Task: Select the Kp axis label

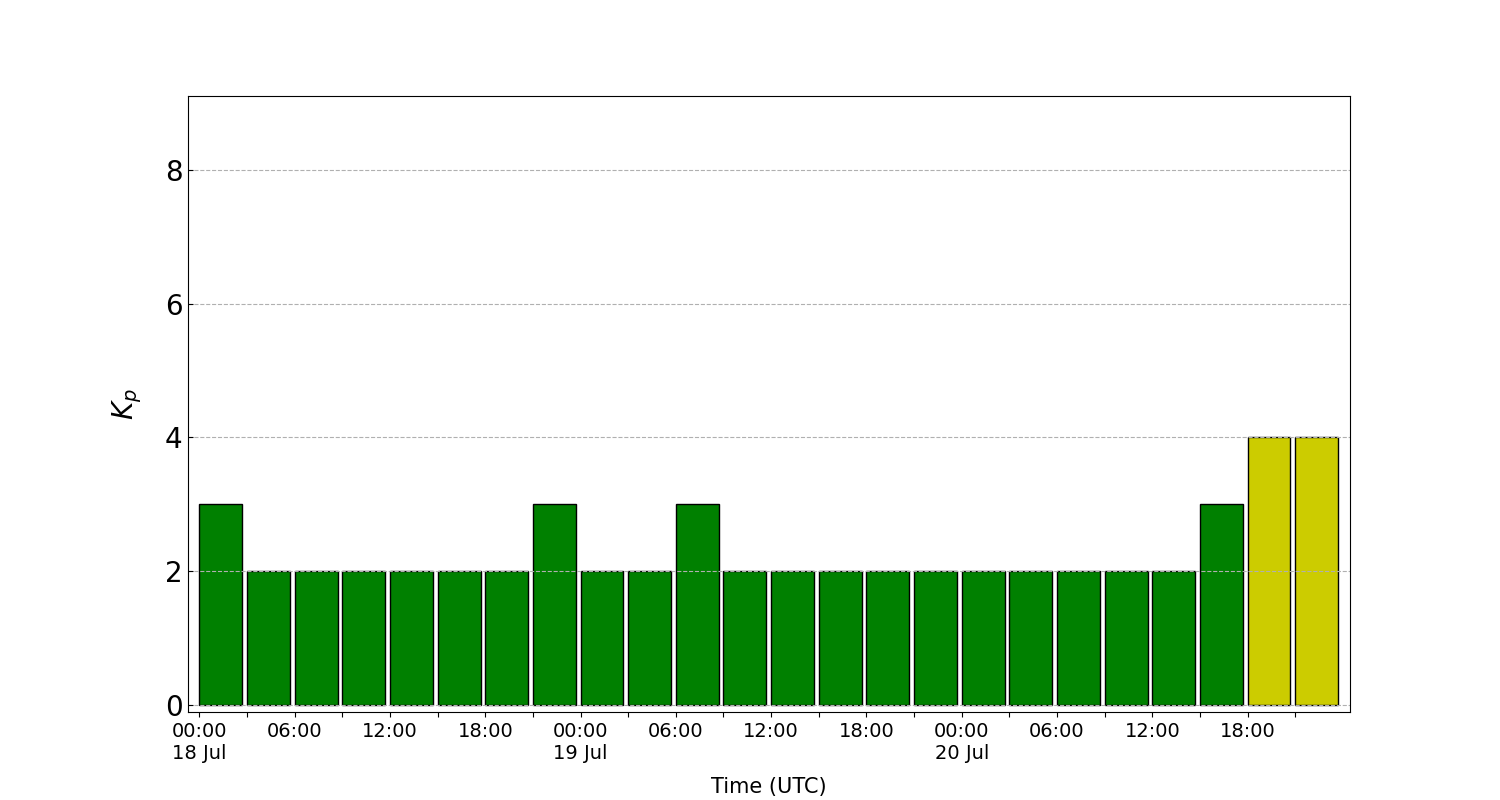Action: pyautogui.click(x=120, y=404)
